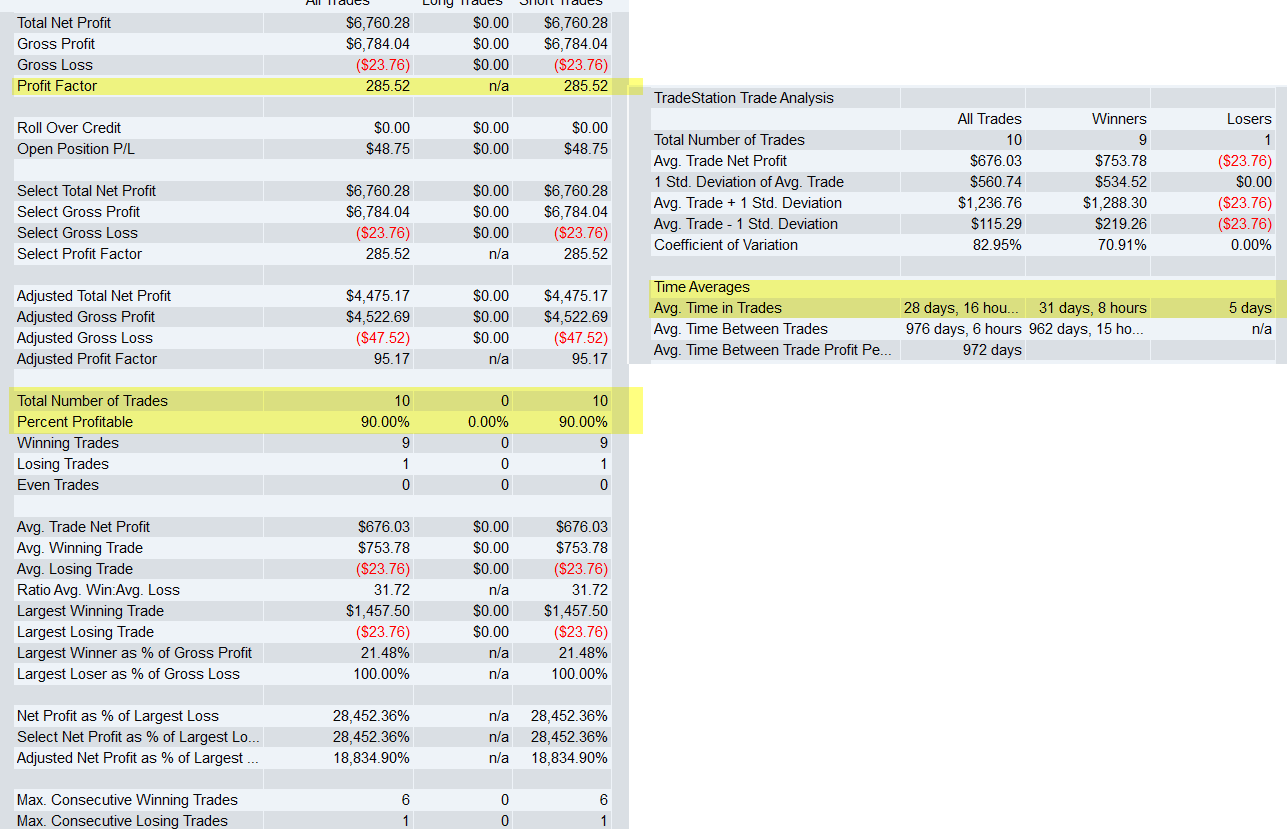Click the 1 Std. Deviation of Avg. Trade label
Image resolution: width=1287 pixels, height=829 pixels.
[x=748, y=182]
